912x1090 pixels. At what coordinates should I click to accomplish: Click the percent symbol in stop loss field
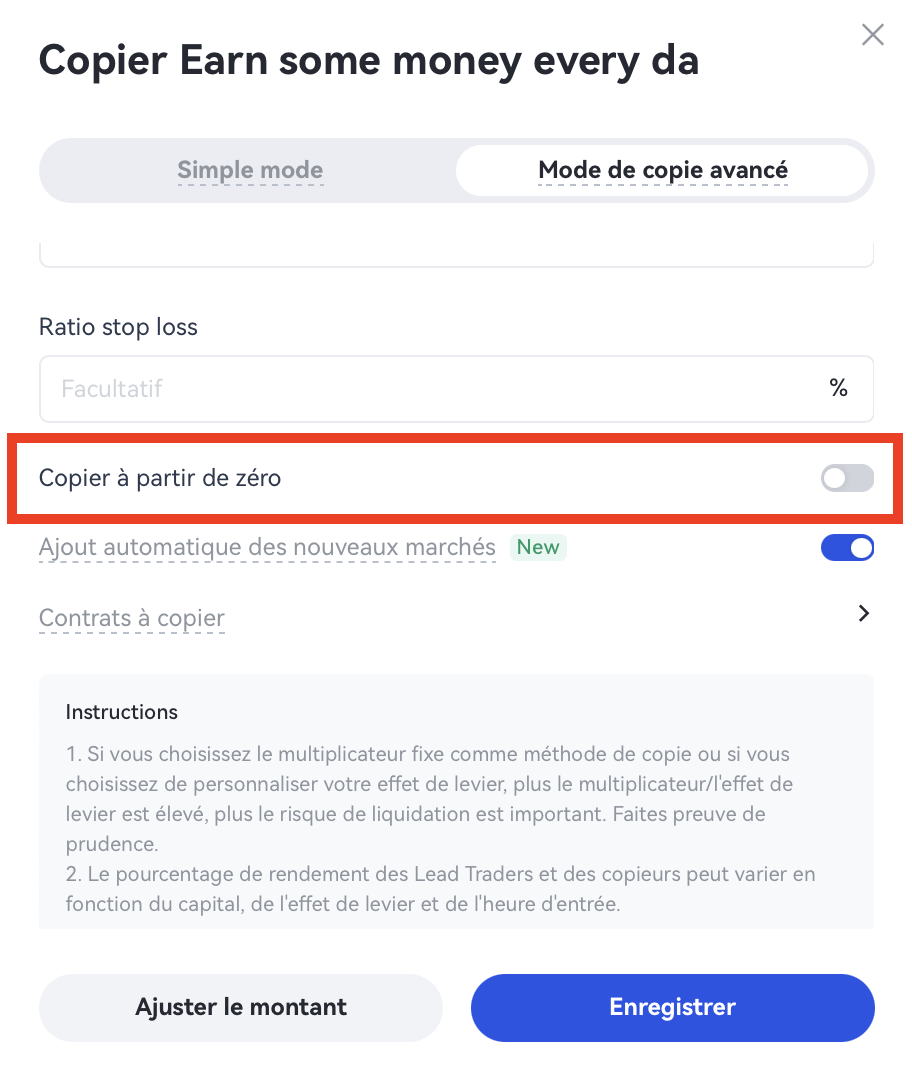coord(838,389)
